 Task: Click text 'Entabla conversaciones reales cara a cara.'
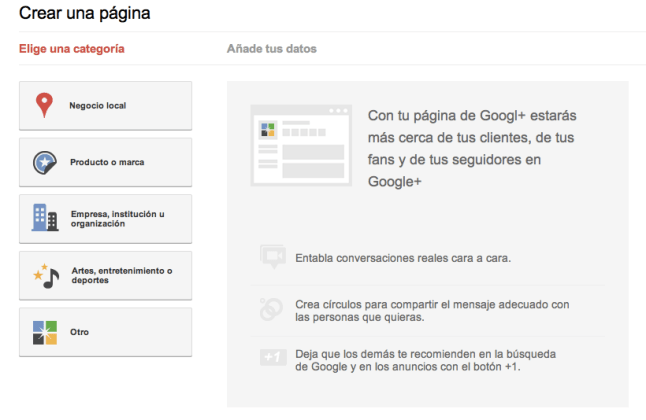coord(403,258)
